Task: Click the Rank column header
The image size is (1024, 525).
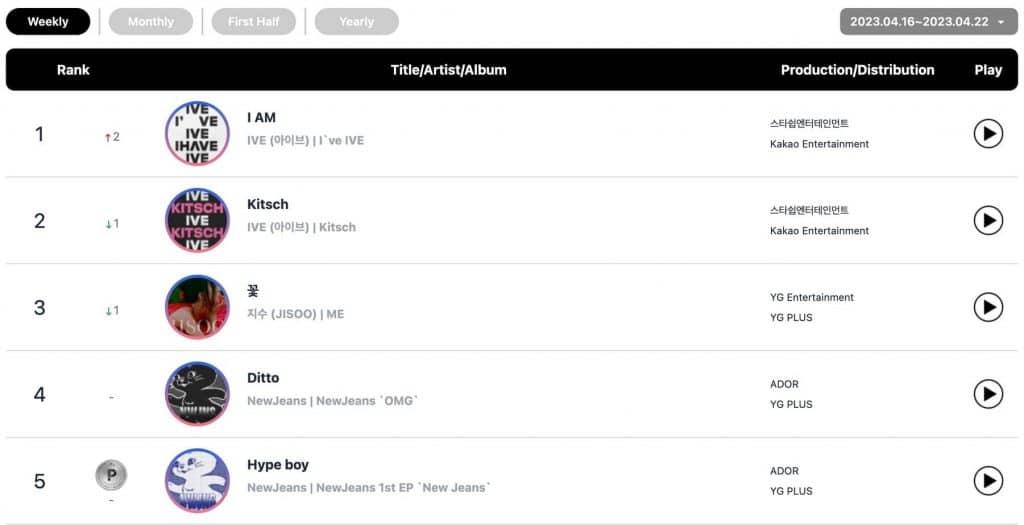Action: click(x=73, y=70)
